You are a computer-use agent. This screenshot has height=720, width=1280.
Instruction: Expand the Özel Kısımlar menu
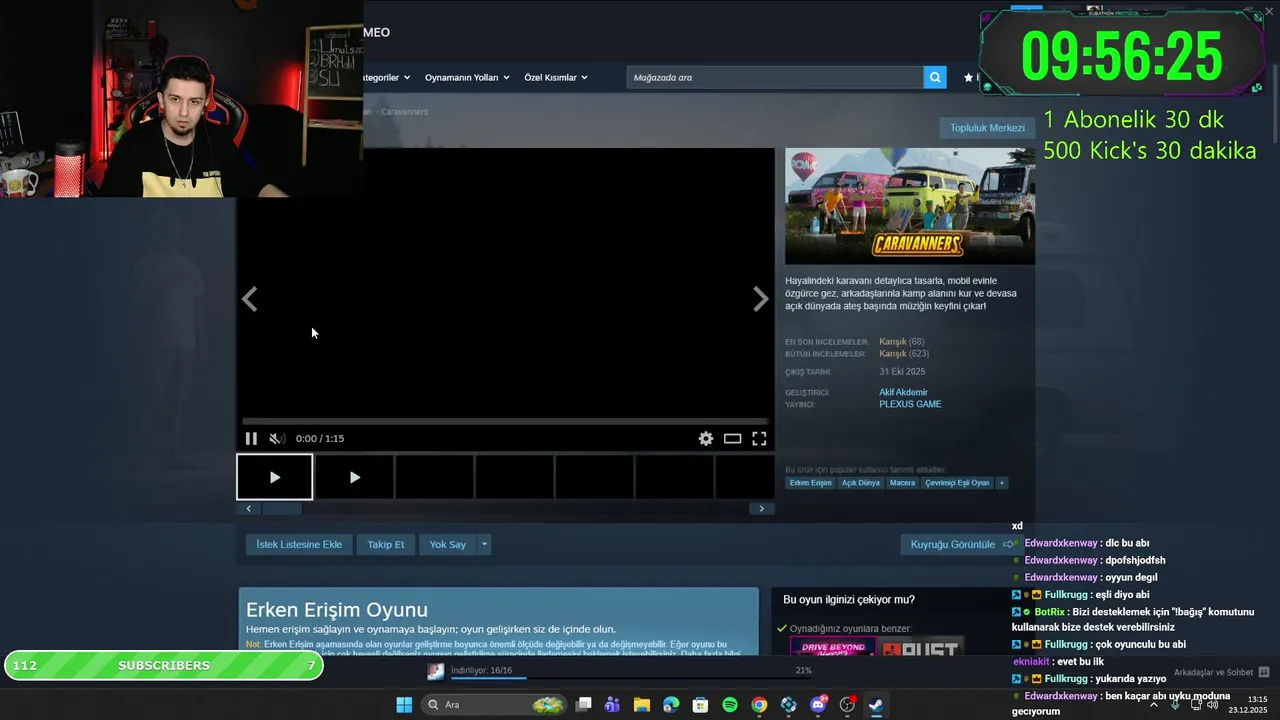coord(556,77)
